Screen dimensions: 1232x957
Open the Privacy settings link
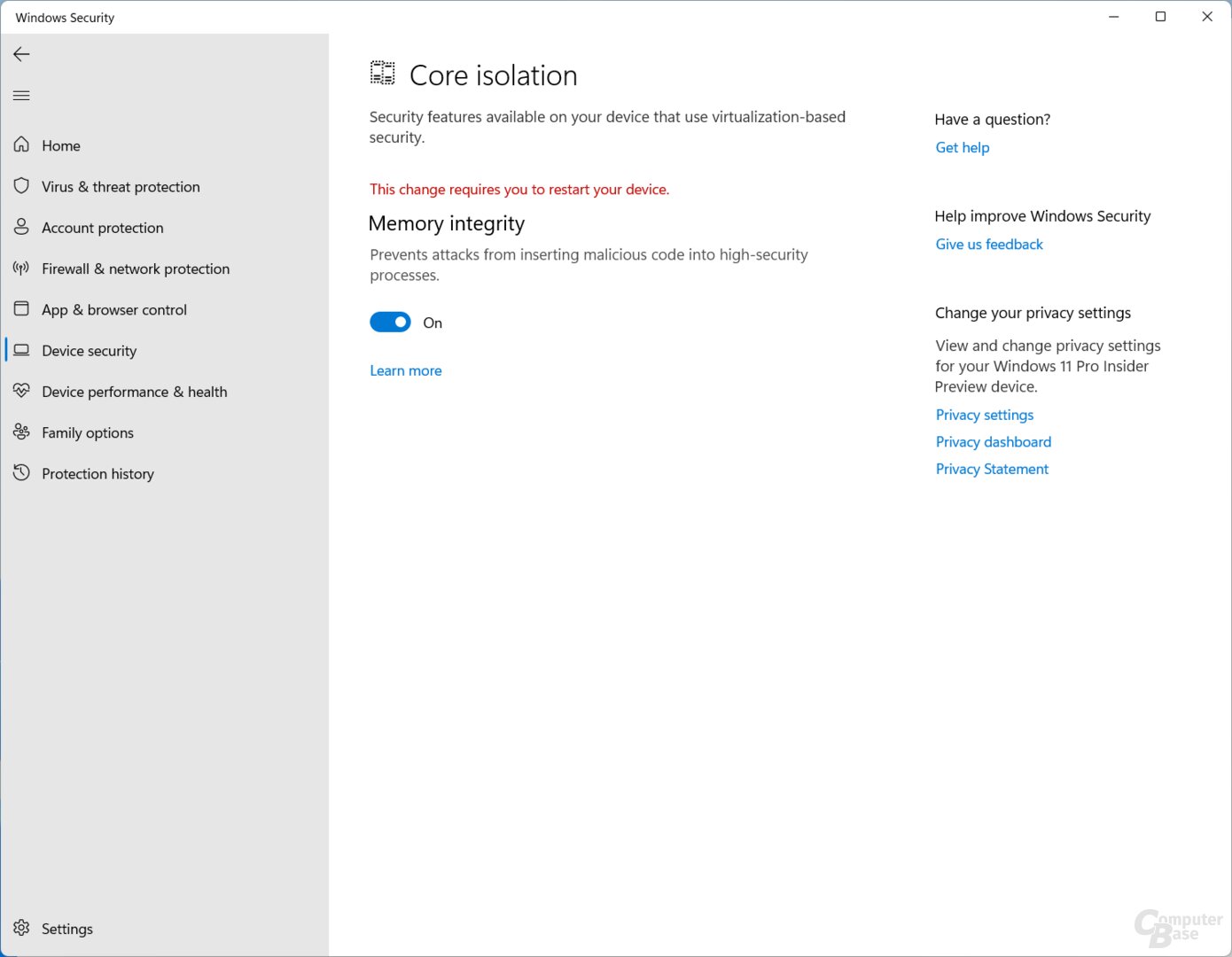coord(984,415)
